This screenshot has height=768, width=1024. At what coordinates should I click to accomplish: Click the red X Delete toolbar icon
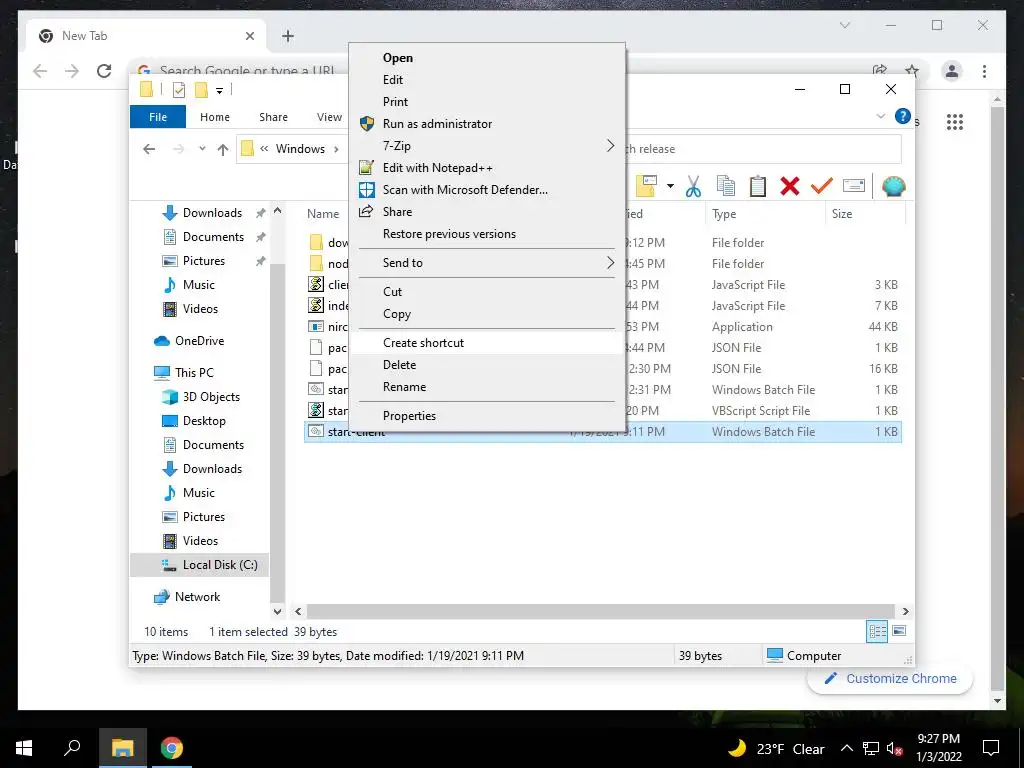coord(790,187)
